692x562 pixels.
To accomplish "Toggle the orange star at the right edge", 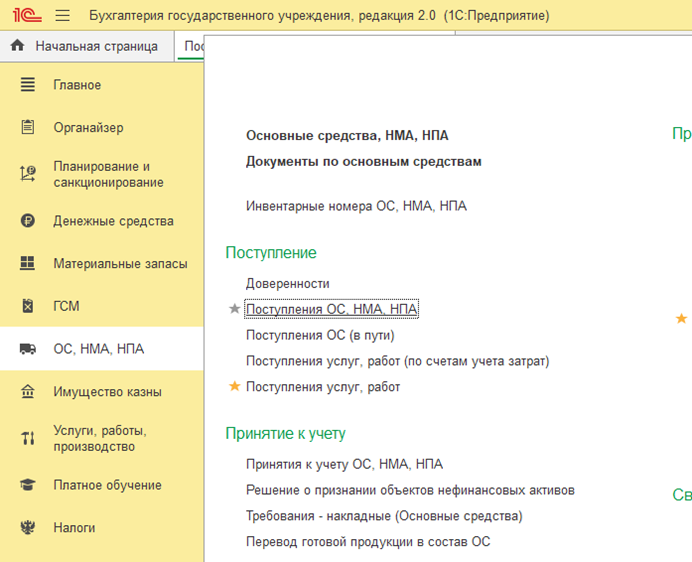I will coord(681,318).
